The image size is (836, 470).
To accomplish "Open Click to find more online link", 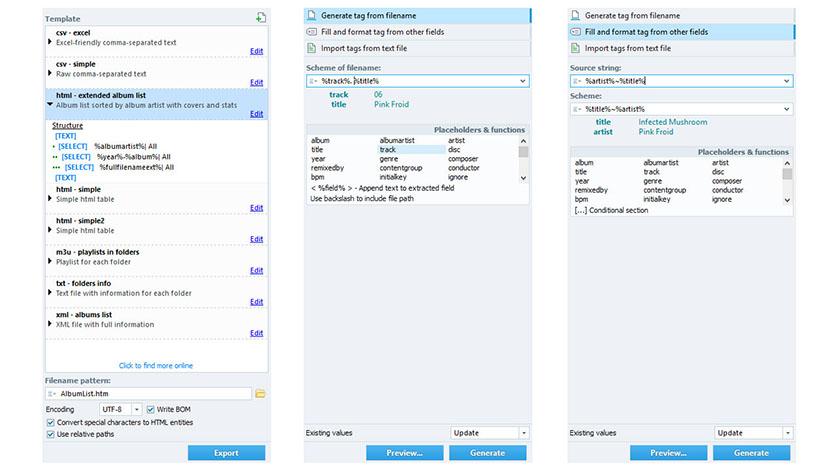I will pyautogui.click(x=156, y=366).
